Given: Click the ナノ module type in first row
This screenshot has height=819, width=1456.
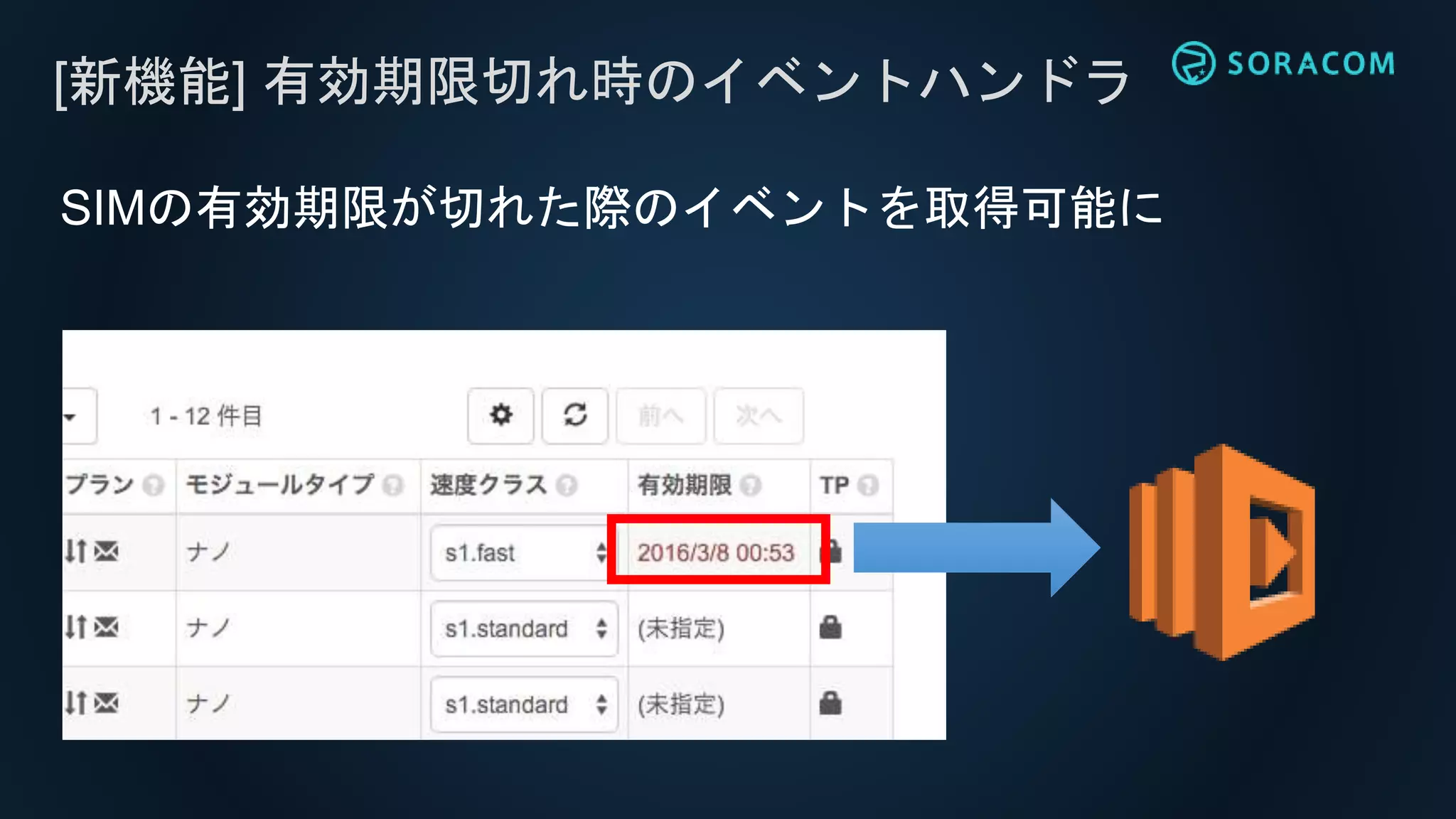Looking at the screenshot, I should [208, 552].
